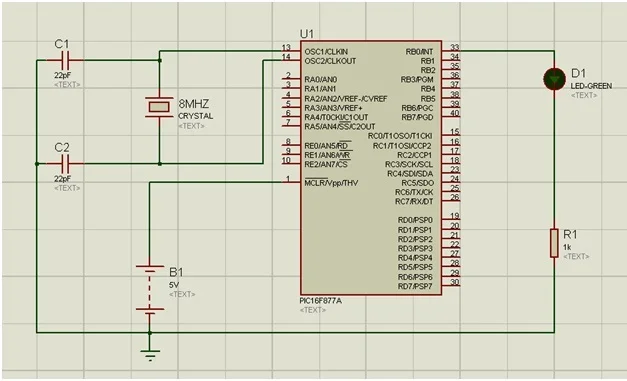Click the RB0/INT pin label
Screen dimensions: 627x381
tap(419, 52)
